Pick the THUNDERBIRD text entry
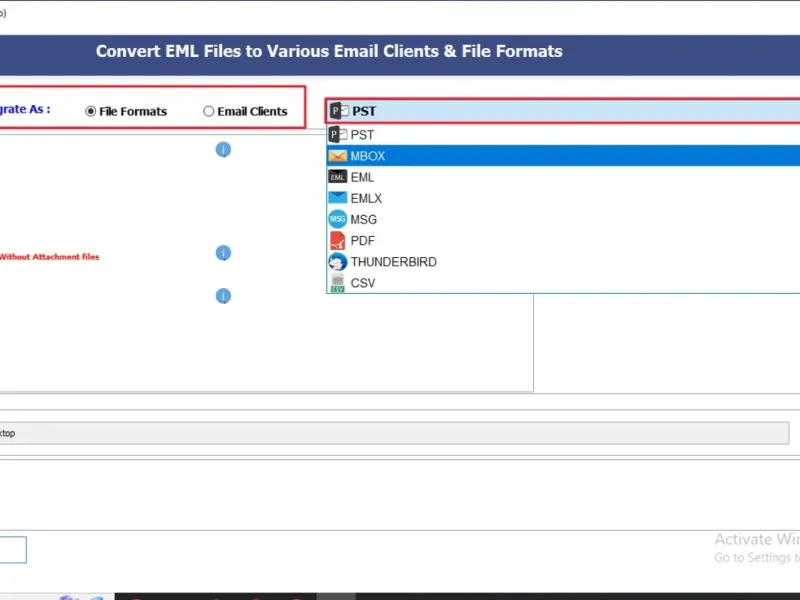 393,262
